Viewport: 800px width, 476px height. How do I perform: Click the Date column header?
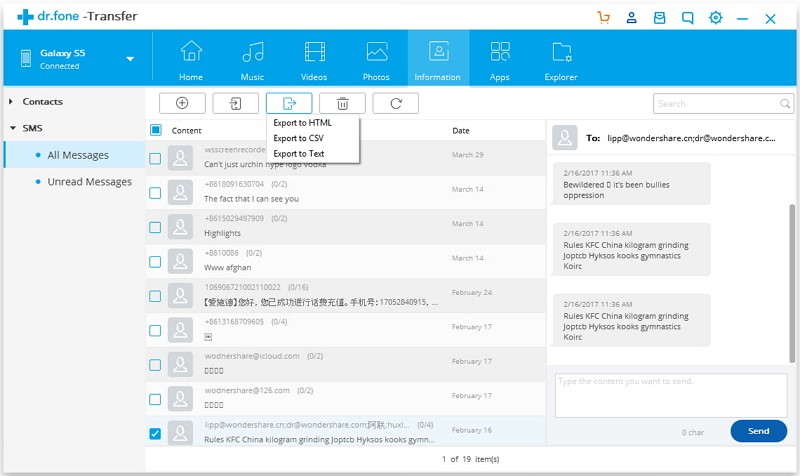click(x=461, y=131)
